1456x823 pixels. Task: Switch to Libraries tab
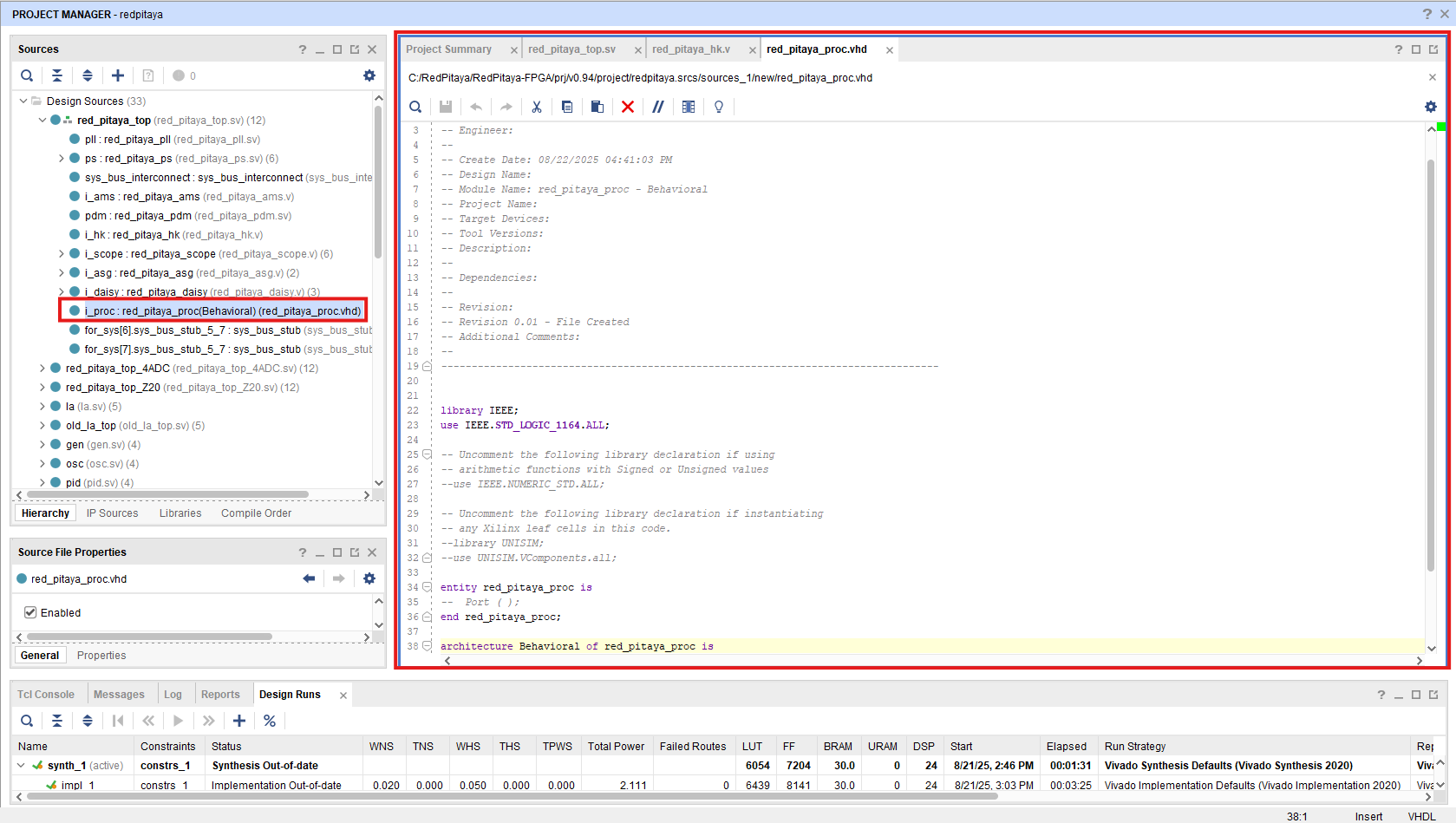click(180, 513)
